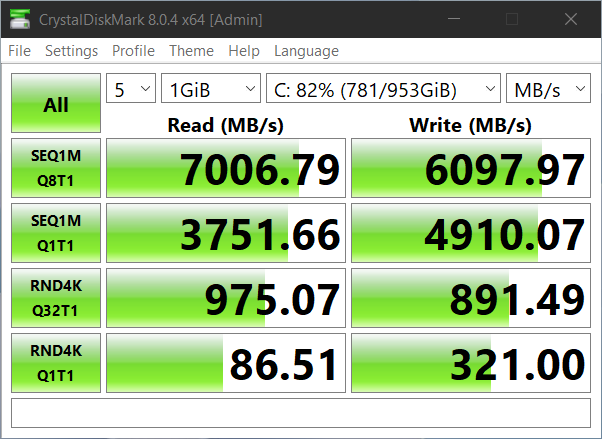This screenshot has width=602, height=439.
Task: Click the SEQ1M Q1T1 read value 3751.66
Action: coord(226,233)
